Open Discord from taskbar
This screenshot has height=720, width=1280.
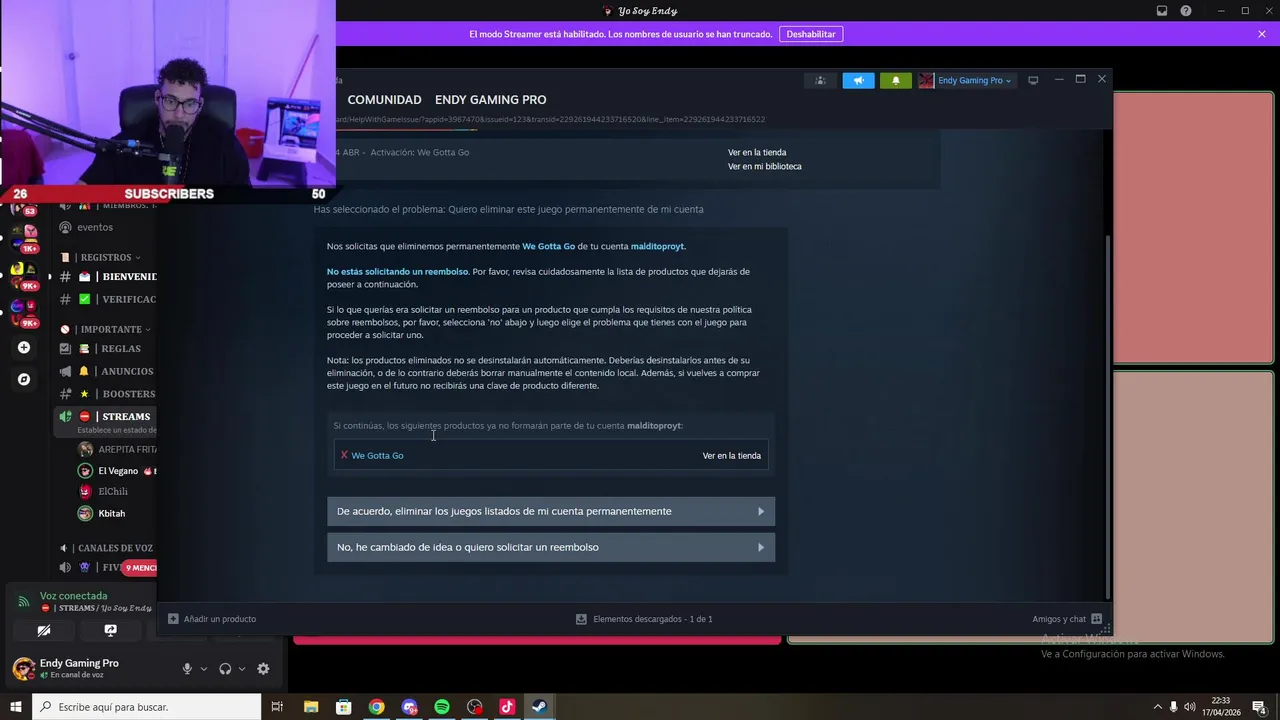[x=409, y=707]
